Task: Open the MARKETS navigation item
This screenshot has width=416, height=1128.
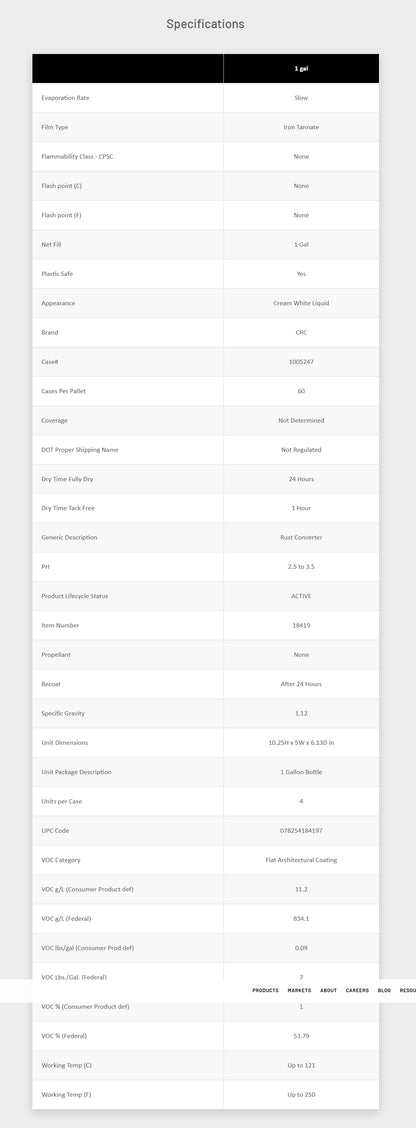Action: pyautogui.click(x=299, y=991)
